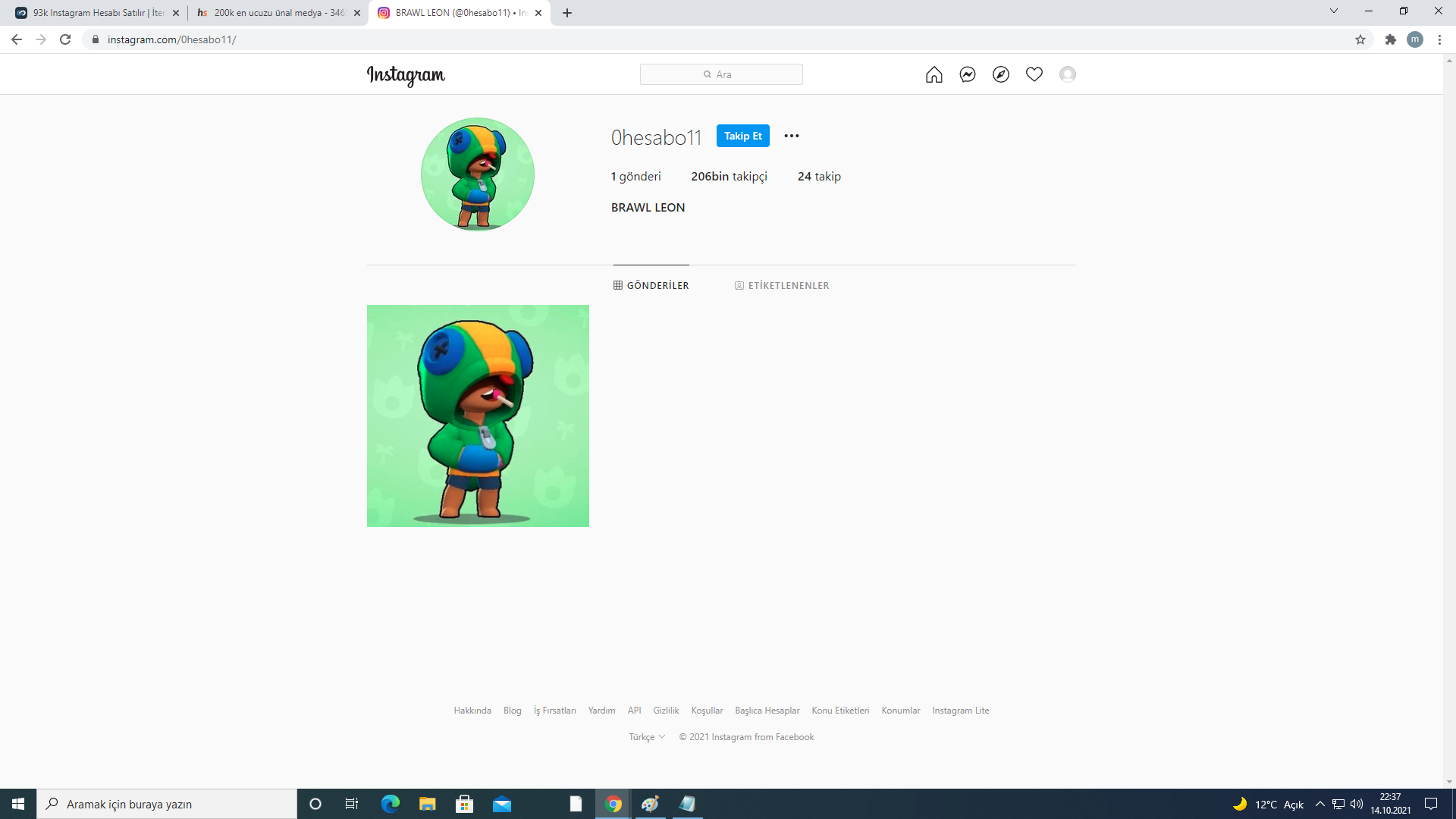Open the Chrome tab search dropdown
Screen dimensions: 1456x819
click(1333, 11)
